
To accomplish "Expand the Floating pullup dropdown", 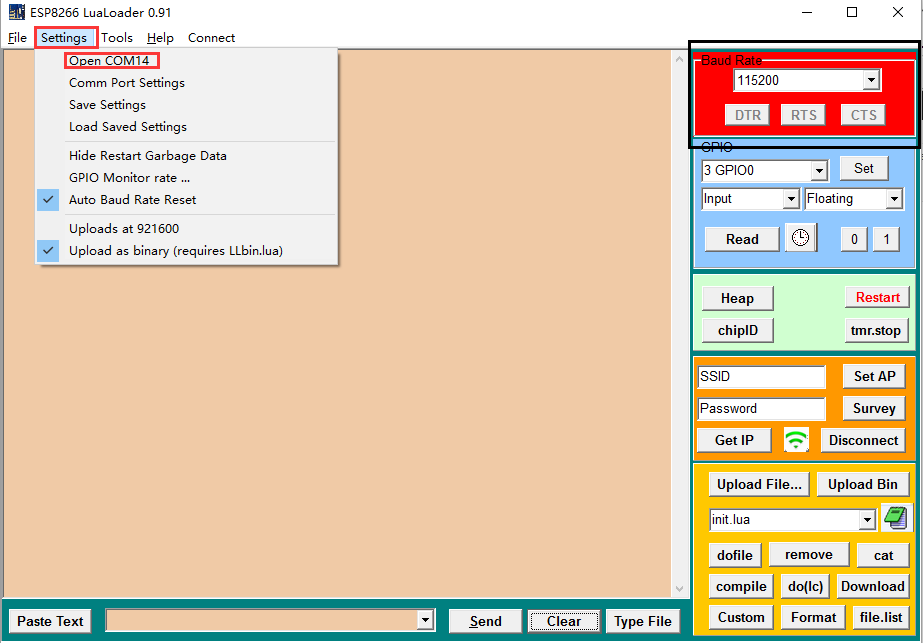I will (894, 199).
